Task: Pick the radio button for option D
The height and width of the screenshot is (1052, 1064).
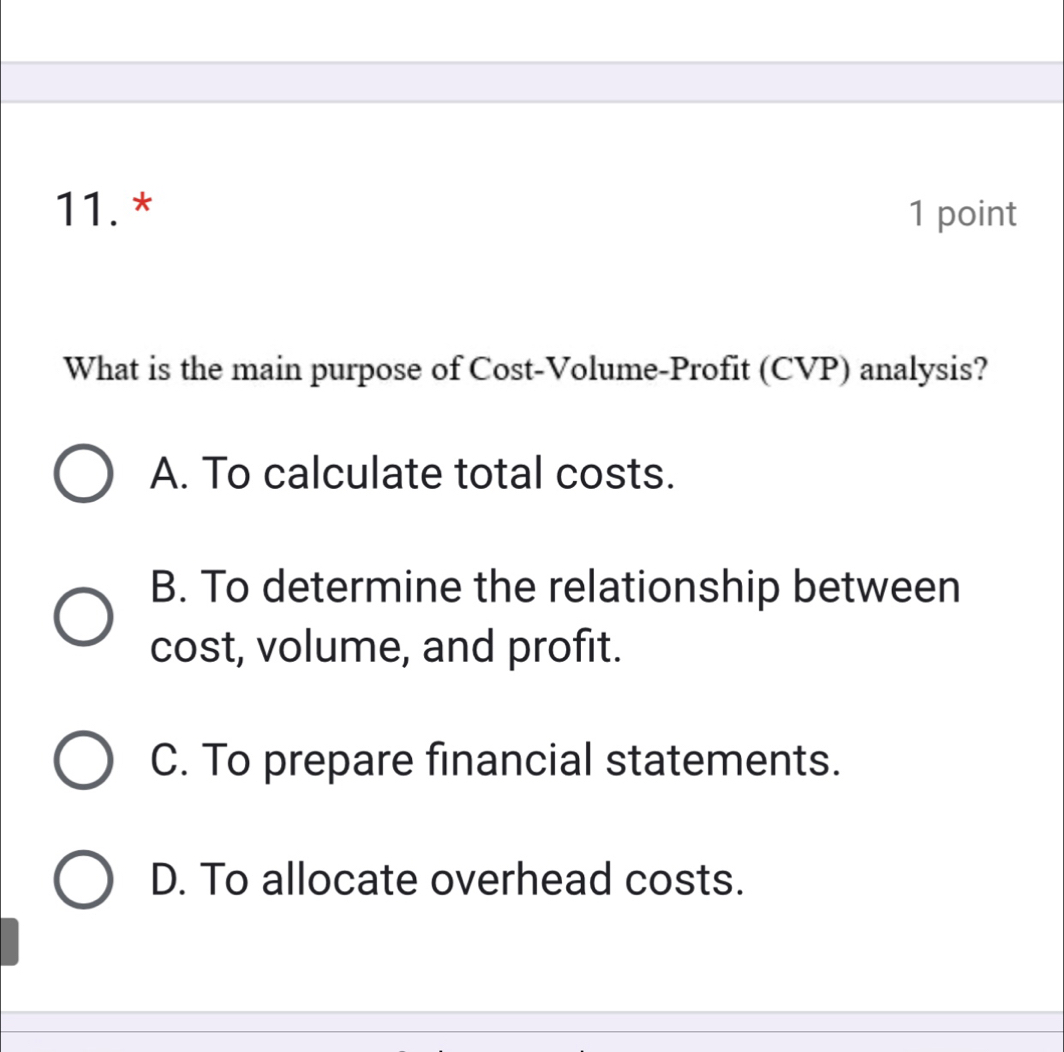Action: pos(82,880)
